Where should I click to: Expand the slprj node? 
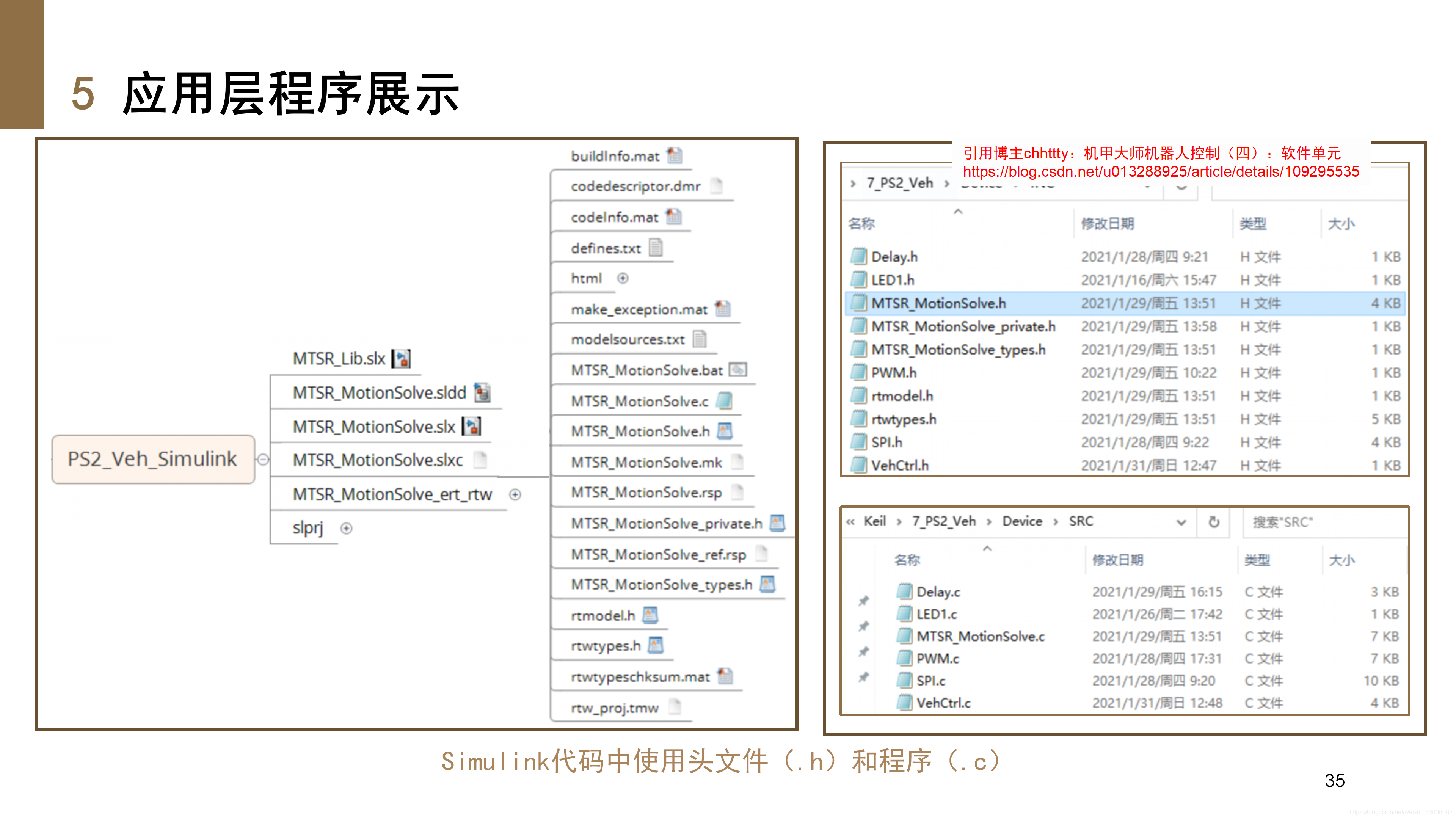pyautogui.click(x=347, y=528)
